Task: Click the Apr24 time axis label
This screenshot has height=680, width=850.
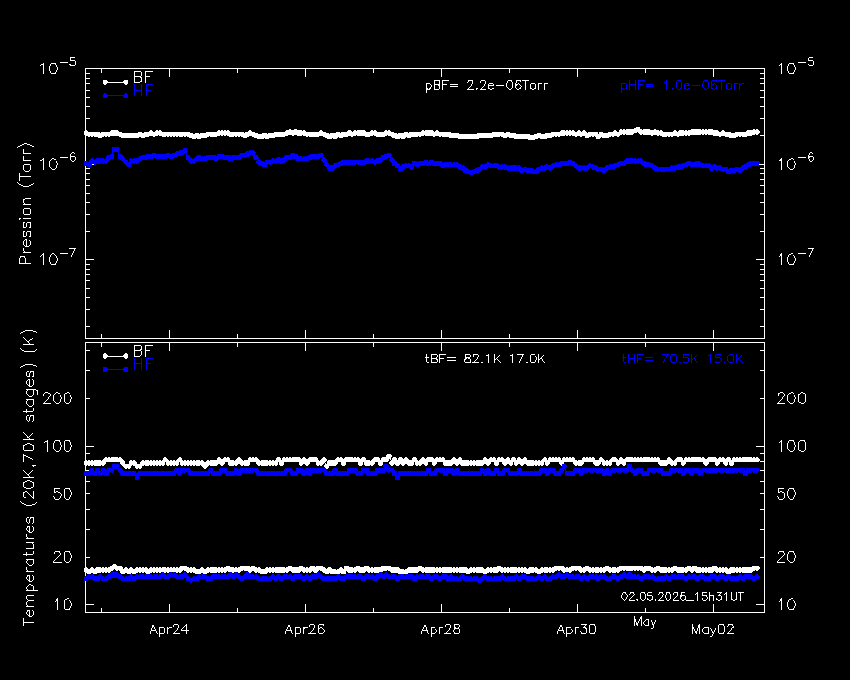Action: tap(169, 630)
